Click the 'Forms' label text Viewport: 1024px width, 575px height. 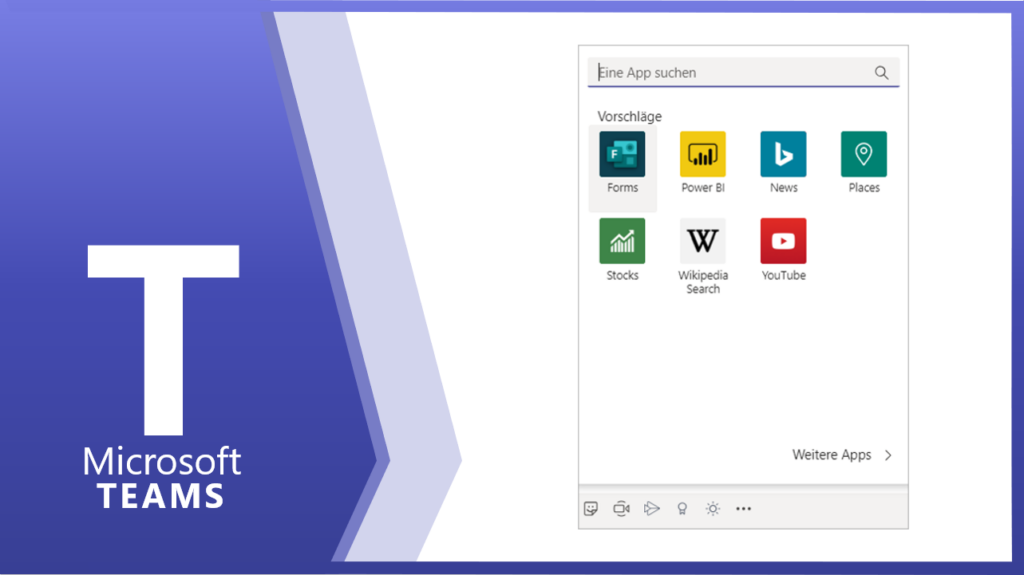pos(622,188)
